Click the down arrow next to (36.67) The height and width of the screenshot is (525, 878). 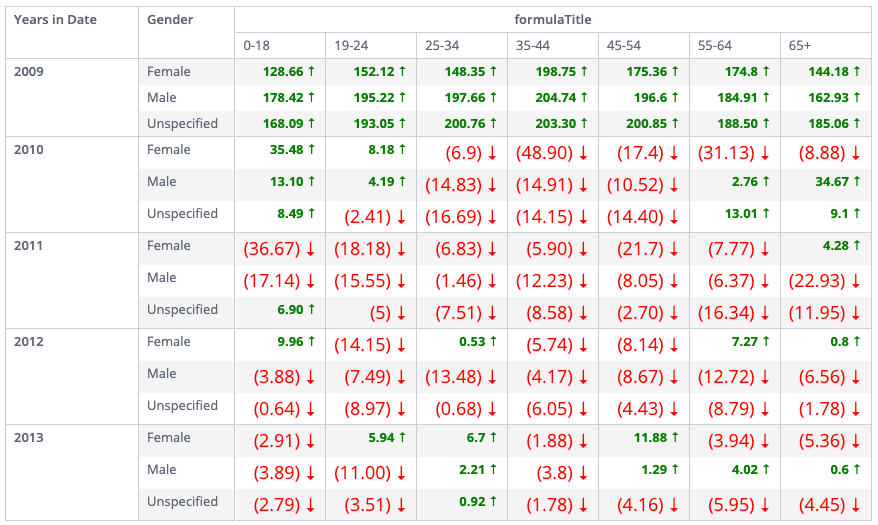coord(309,249)
